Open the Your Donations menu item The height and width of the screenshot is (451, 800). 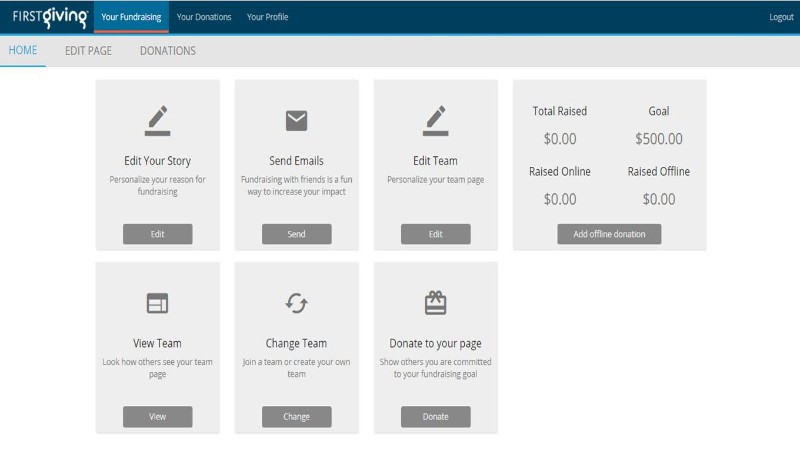coord(204,17)
